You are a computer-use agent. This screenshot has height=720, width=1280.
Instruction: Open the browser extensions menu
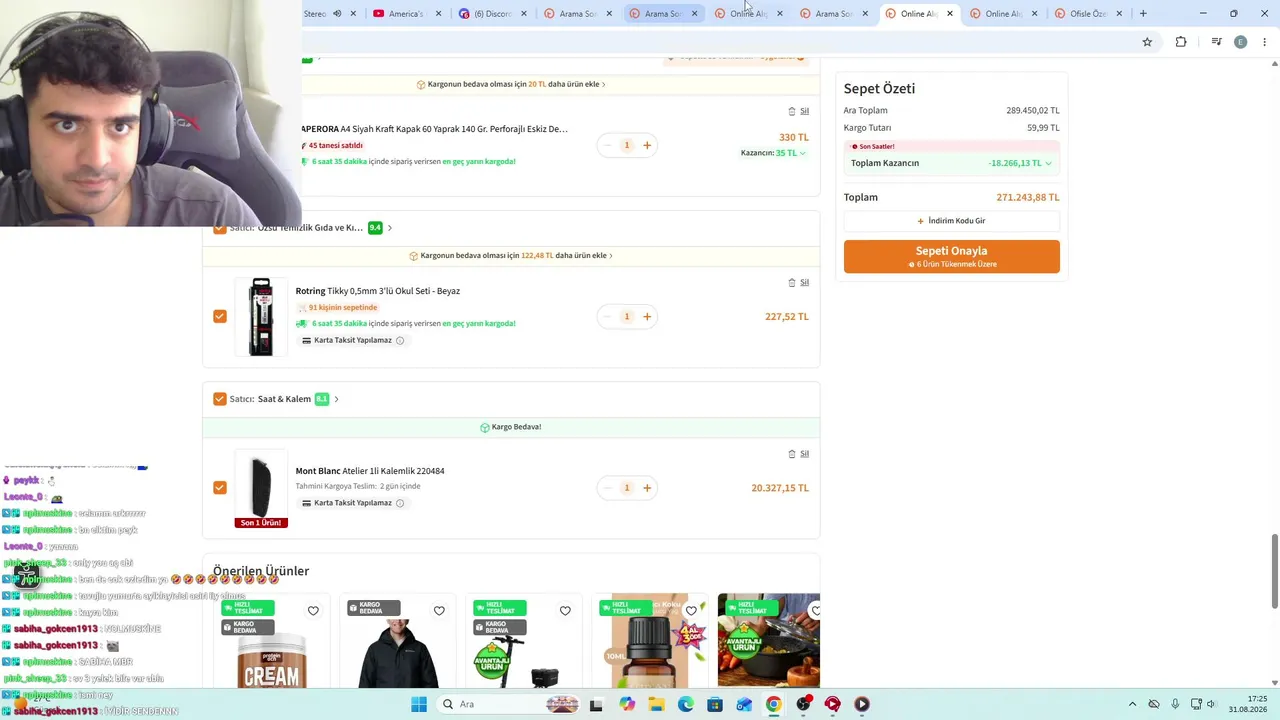point(1181,42)
